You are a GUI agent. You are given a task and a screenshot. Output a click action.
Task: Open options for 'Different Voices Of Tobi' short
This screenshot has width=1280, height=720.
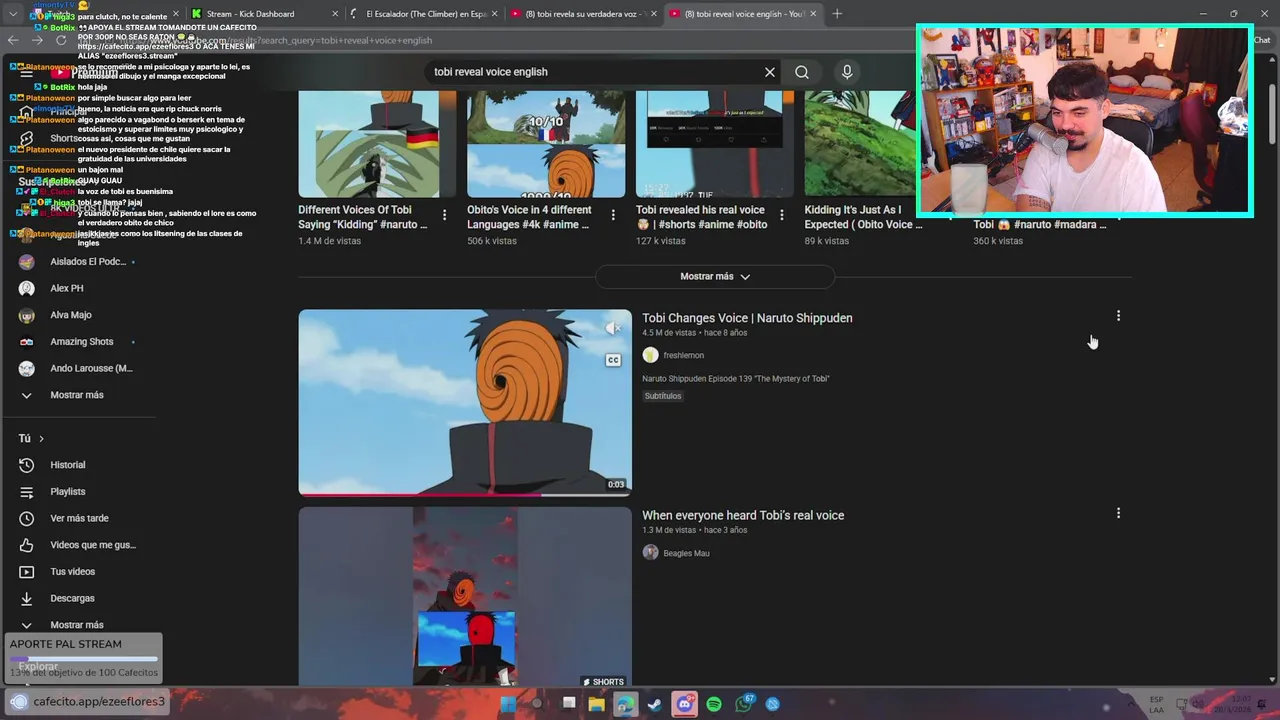pyautogui.click(x=445, y=215)
